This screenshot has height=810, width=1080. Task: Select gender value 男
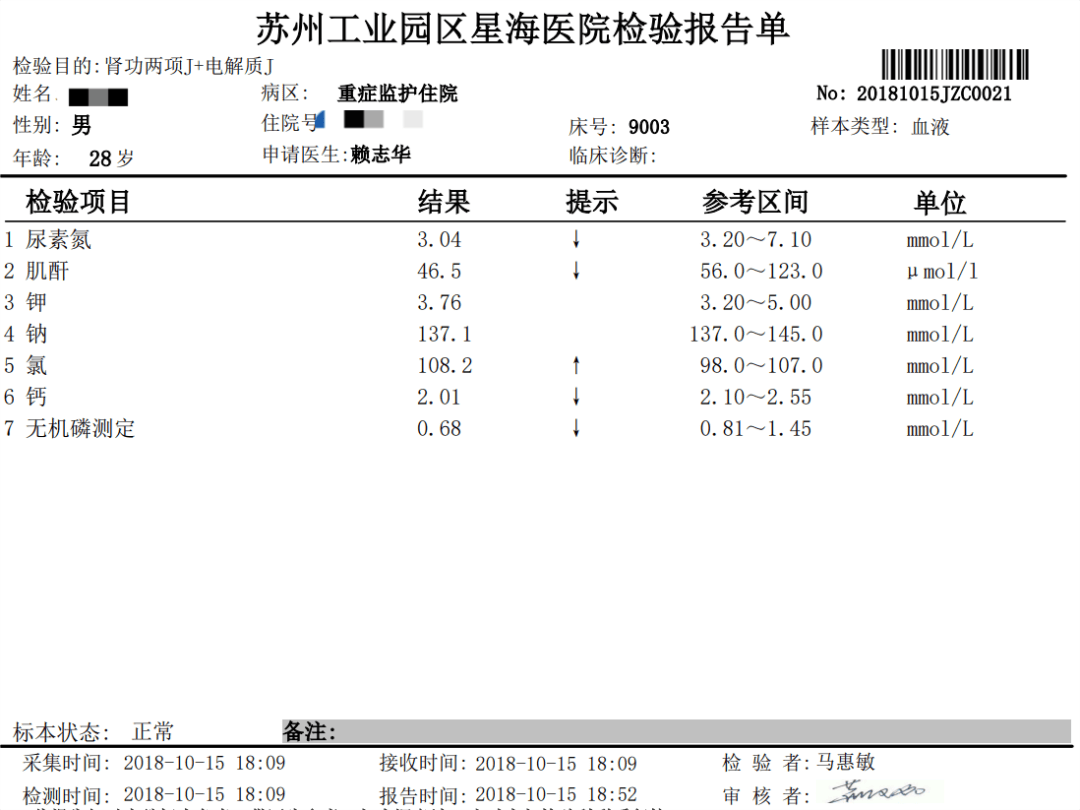pyautogui.click(x=81, y=125)
